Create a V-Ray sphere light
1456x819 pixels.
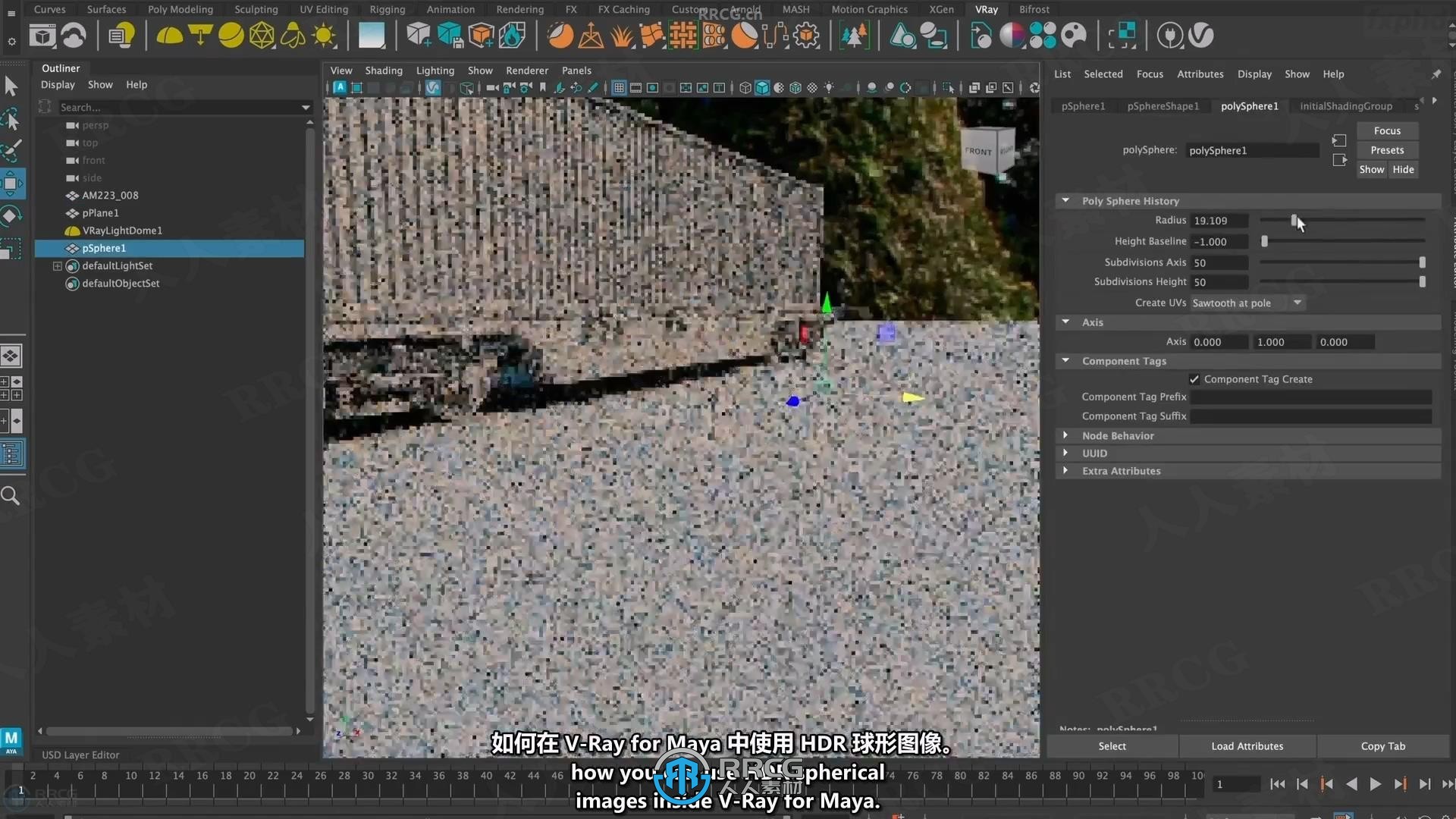coord(231,36)
